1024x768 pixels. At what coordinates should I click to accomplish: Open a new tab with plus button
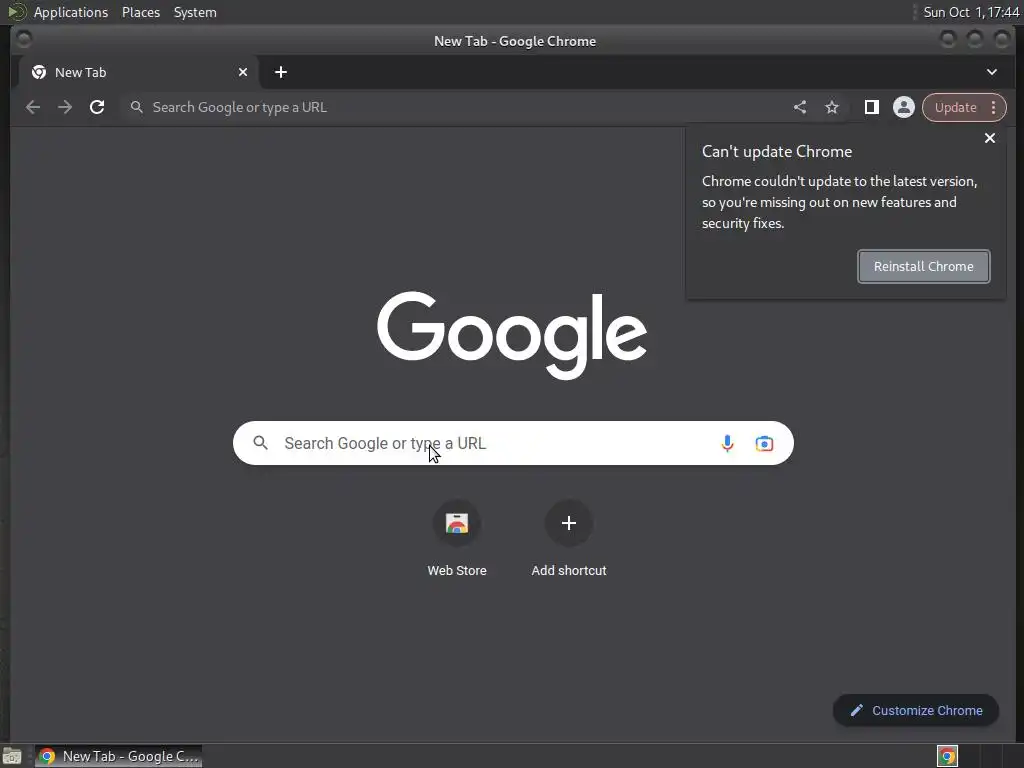[x=281, y=72]
